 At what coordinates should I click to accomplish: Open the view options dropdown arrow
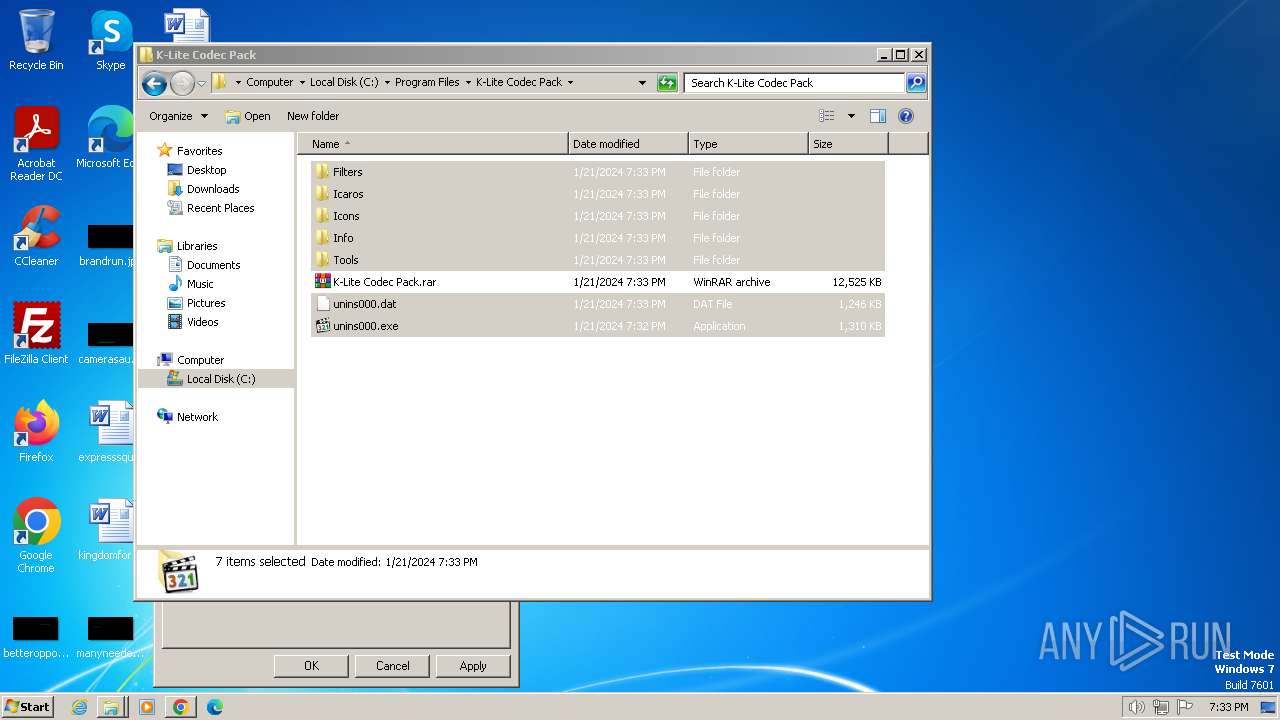(851, 116)
